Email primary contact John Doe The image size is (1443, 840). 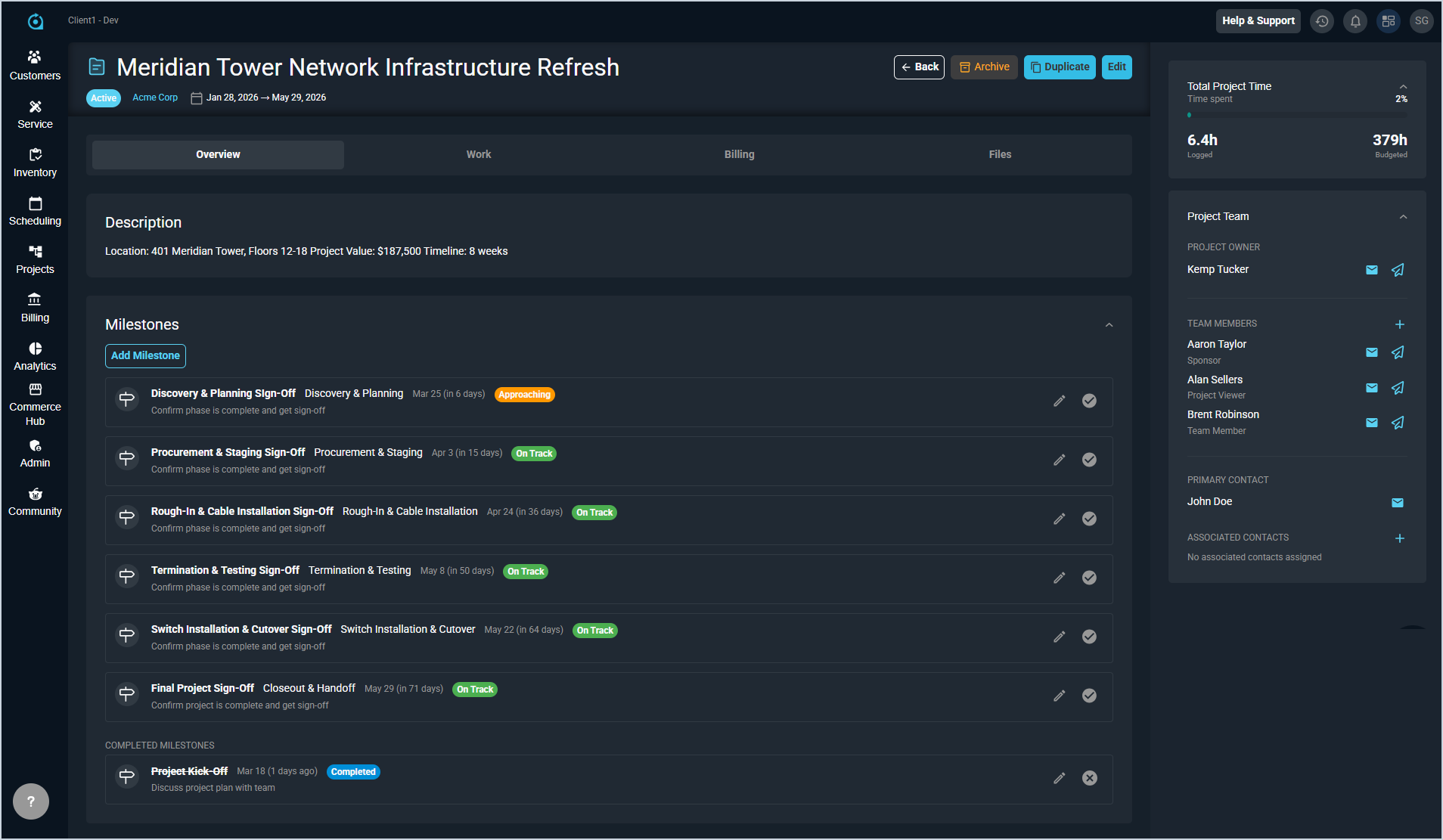1398,503
